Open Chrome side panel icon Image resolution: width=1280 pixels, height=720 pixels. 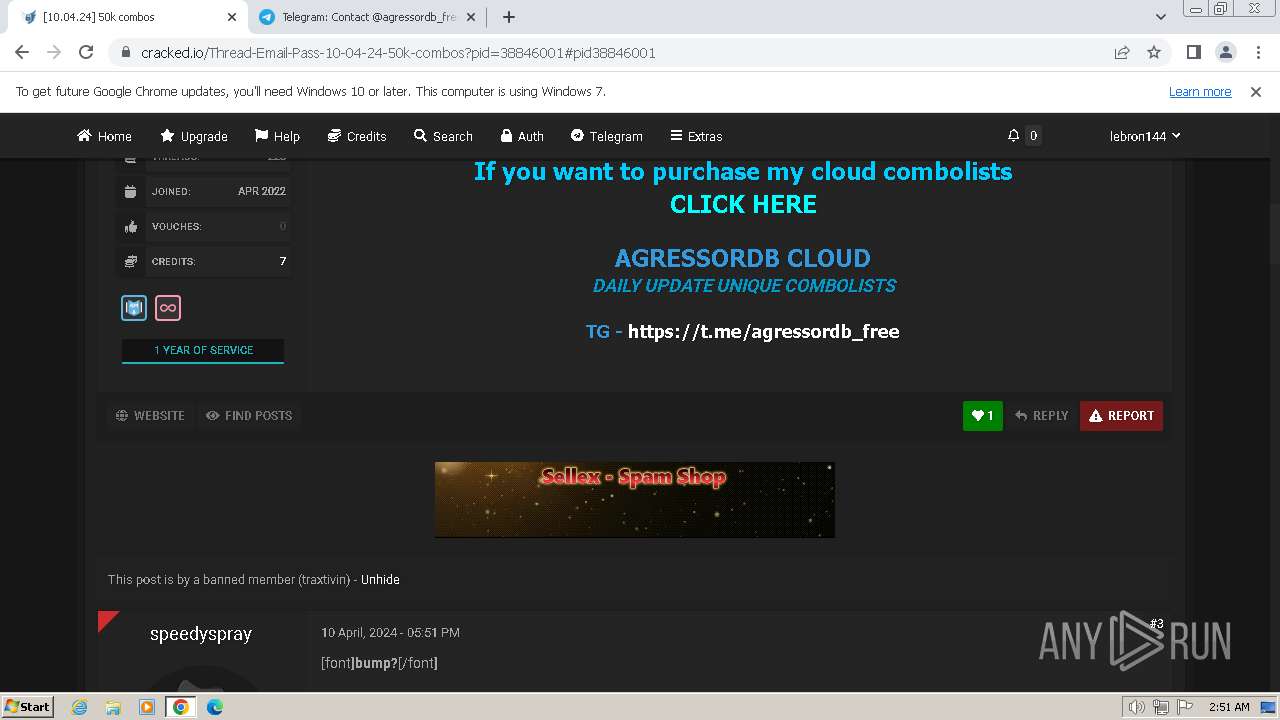tap(1193, 52)
